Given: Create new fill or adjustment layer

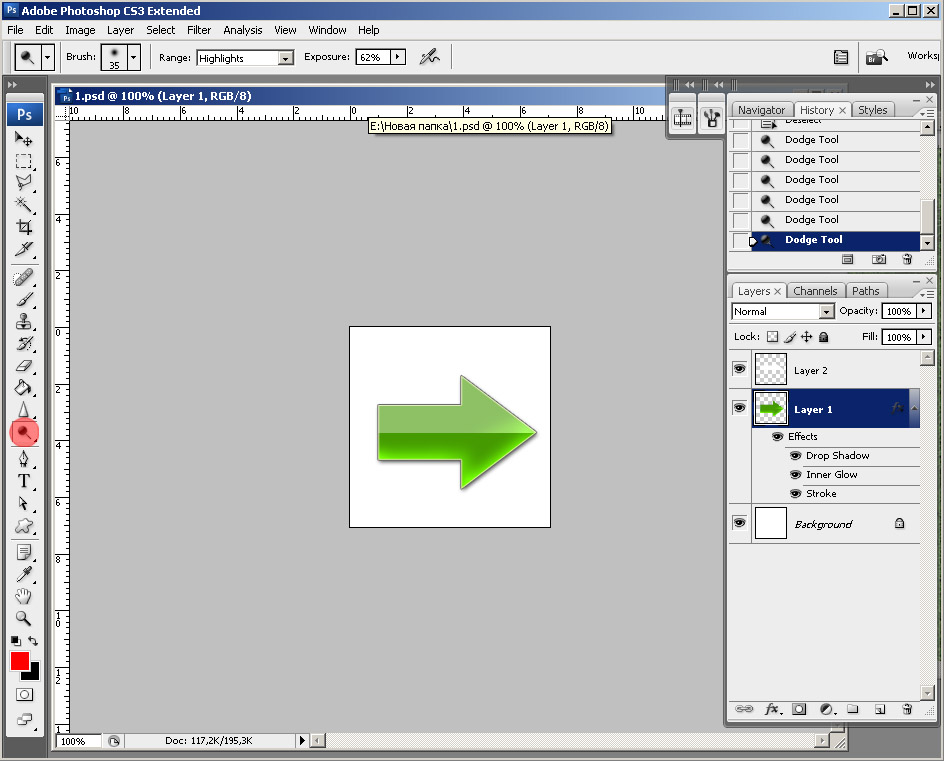Looking at the screenshot, I should (x=827, y=709).
